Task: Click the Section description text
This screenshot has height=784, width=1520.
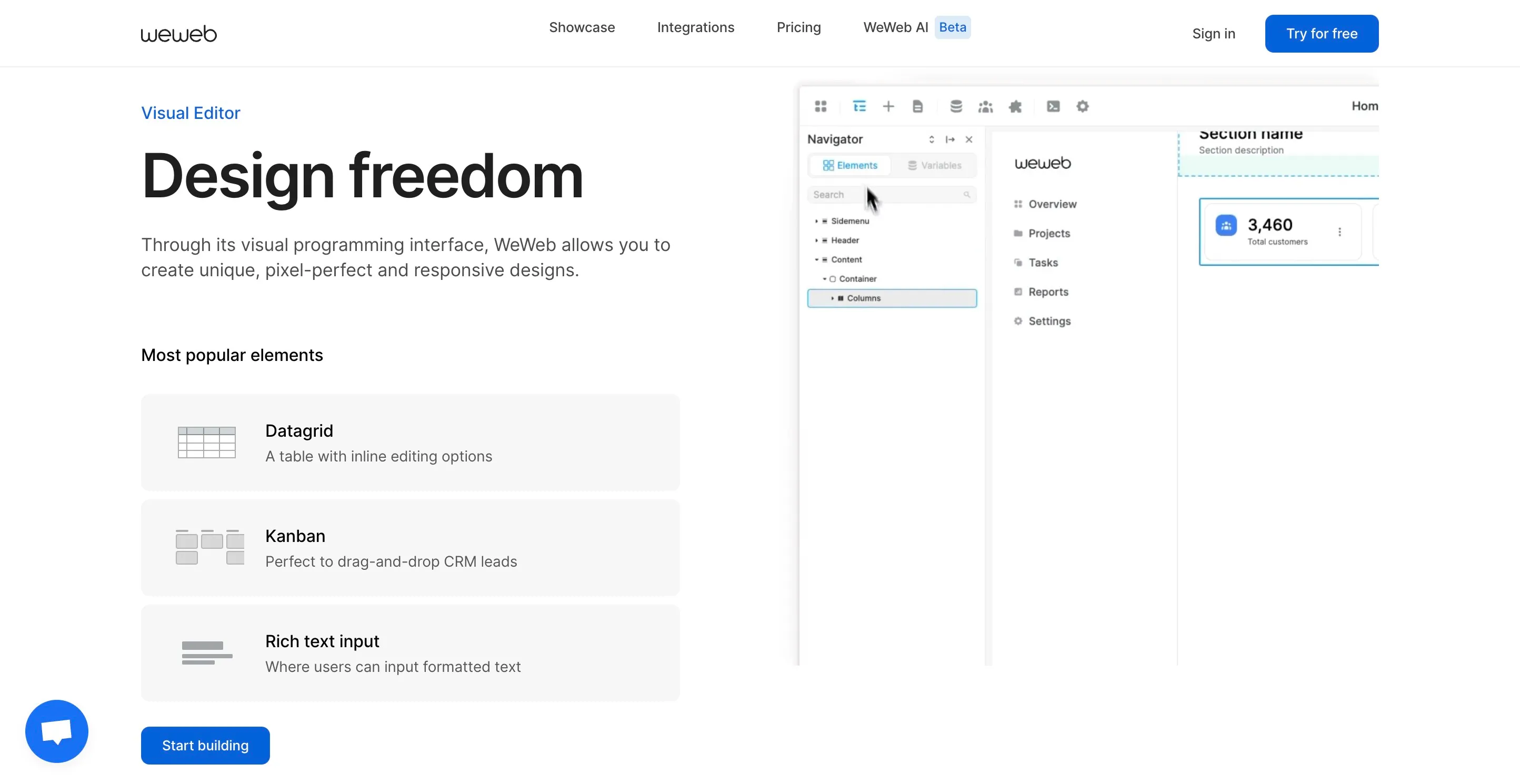Action: 1241,150
